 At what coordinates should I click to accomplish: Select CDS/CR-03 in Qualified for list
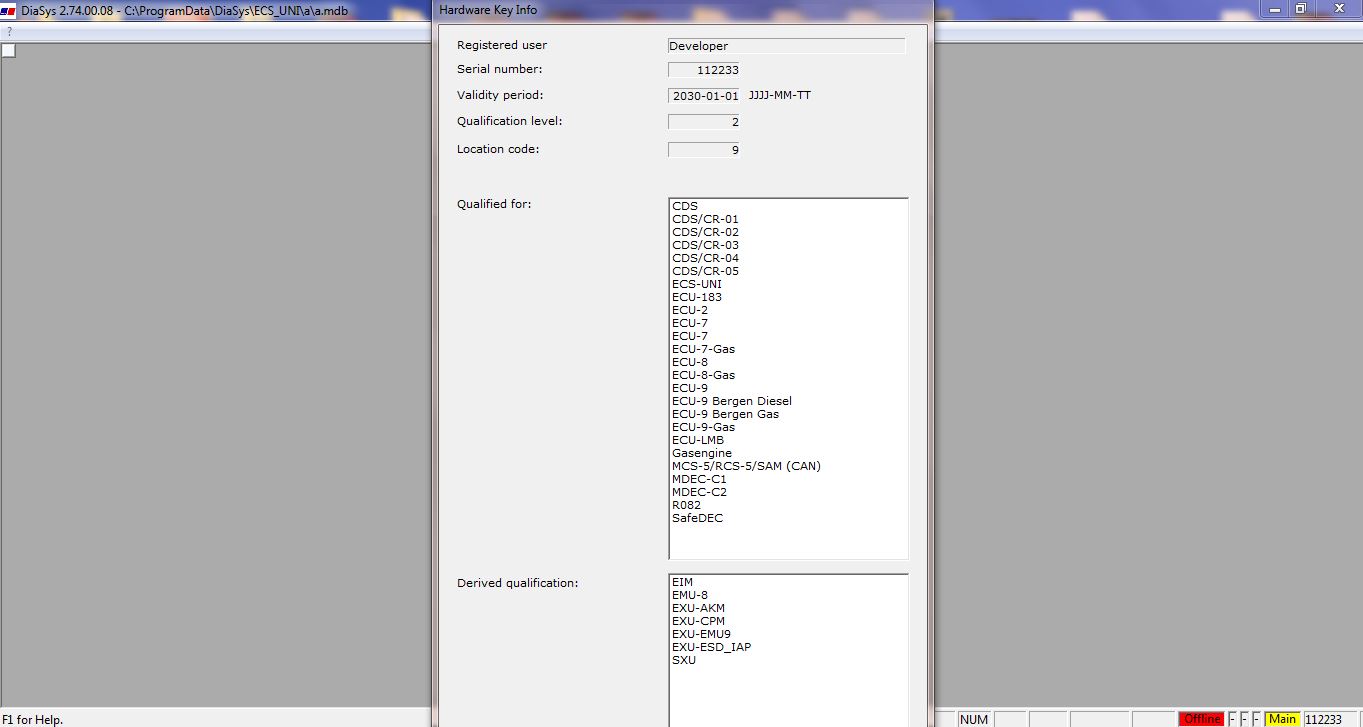pos(705,245)
